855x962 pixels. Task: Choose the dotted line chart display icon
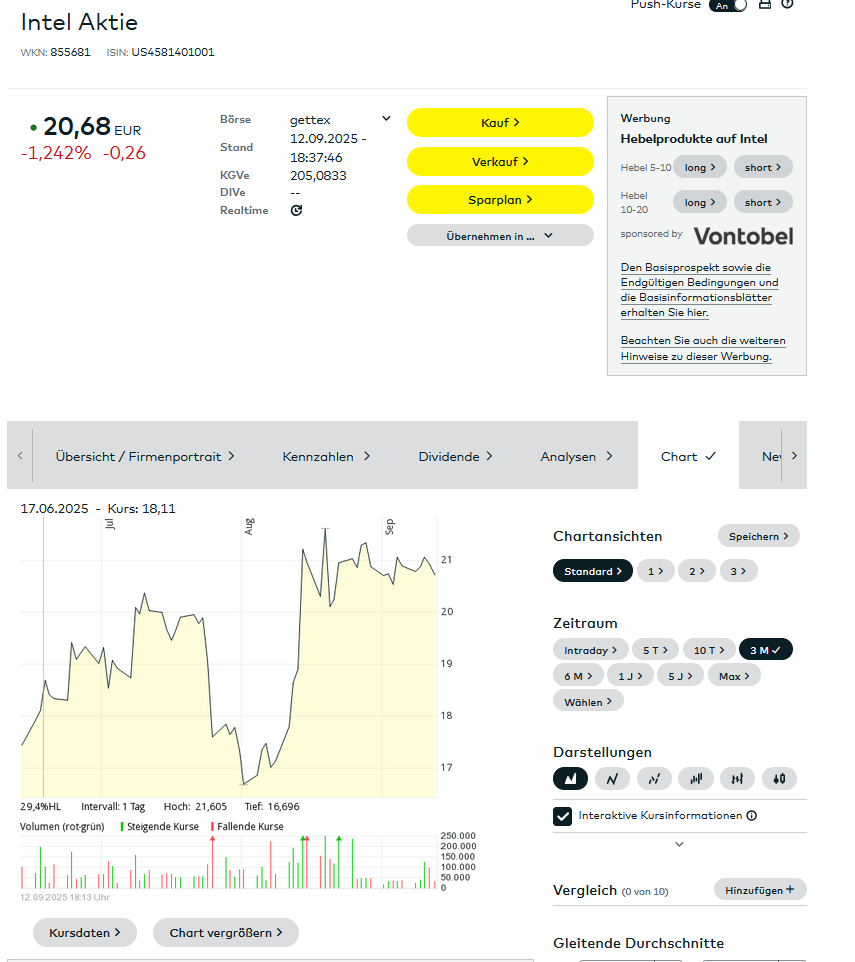654,778
